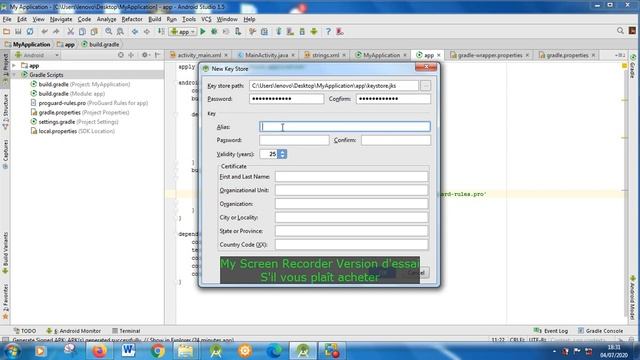This screenshot has height=360, width=640.
Task: Open the Refactor menu
Action: tap(132, 19)
